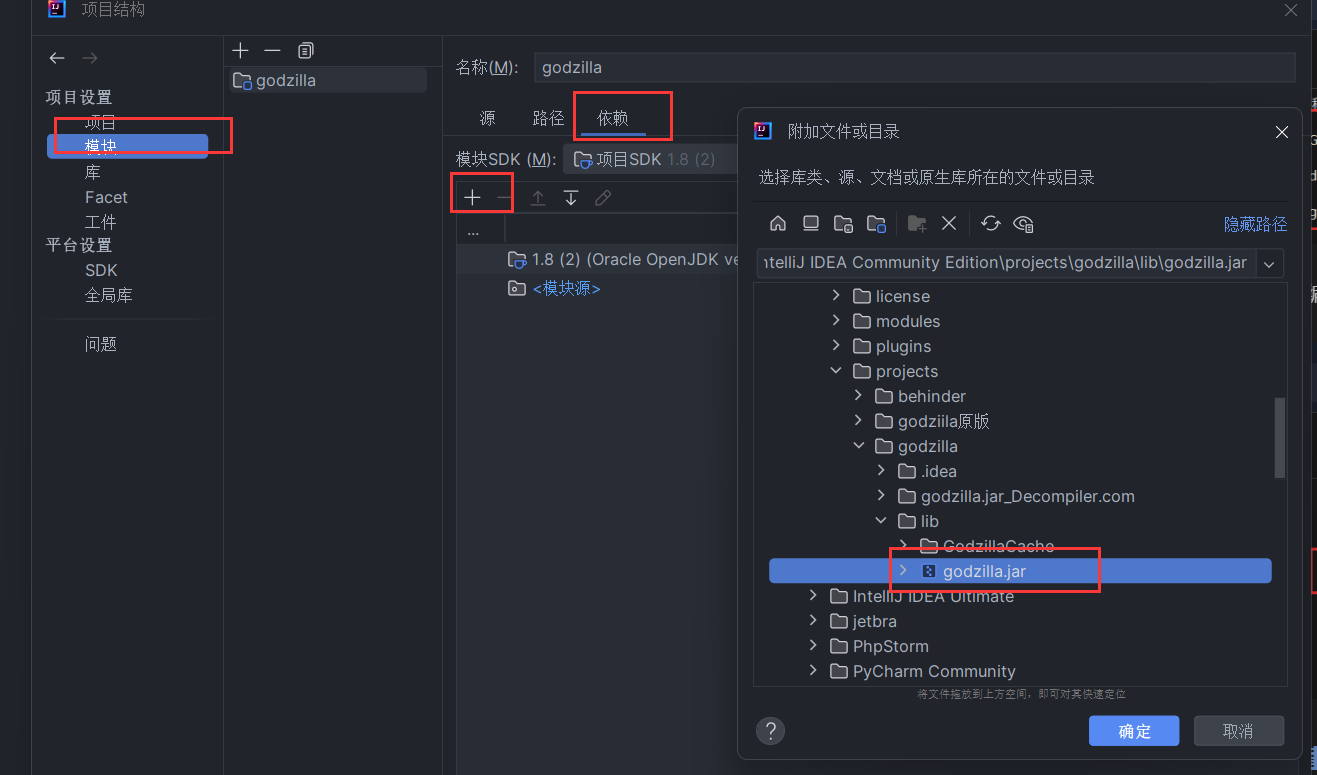Select godzilla.jar_Decompiler.com folder

point(1027,496)
